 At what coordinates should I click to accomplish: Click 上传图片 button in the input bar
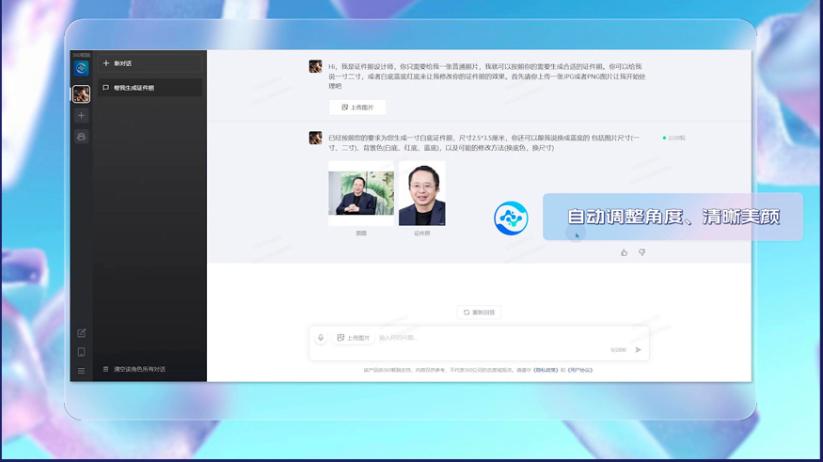coord(354,338)
